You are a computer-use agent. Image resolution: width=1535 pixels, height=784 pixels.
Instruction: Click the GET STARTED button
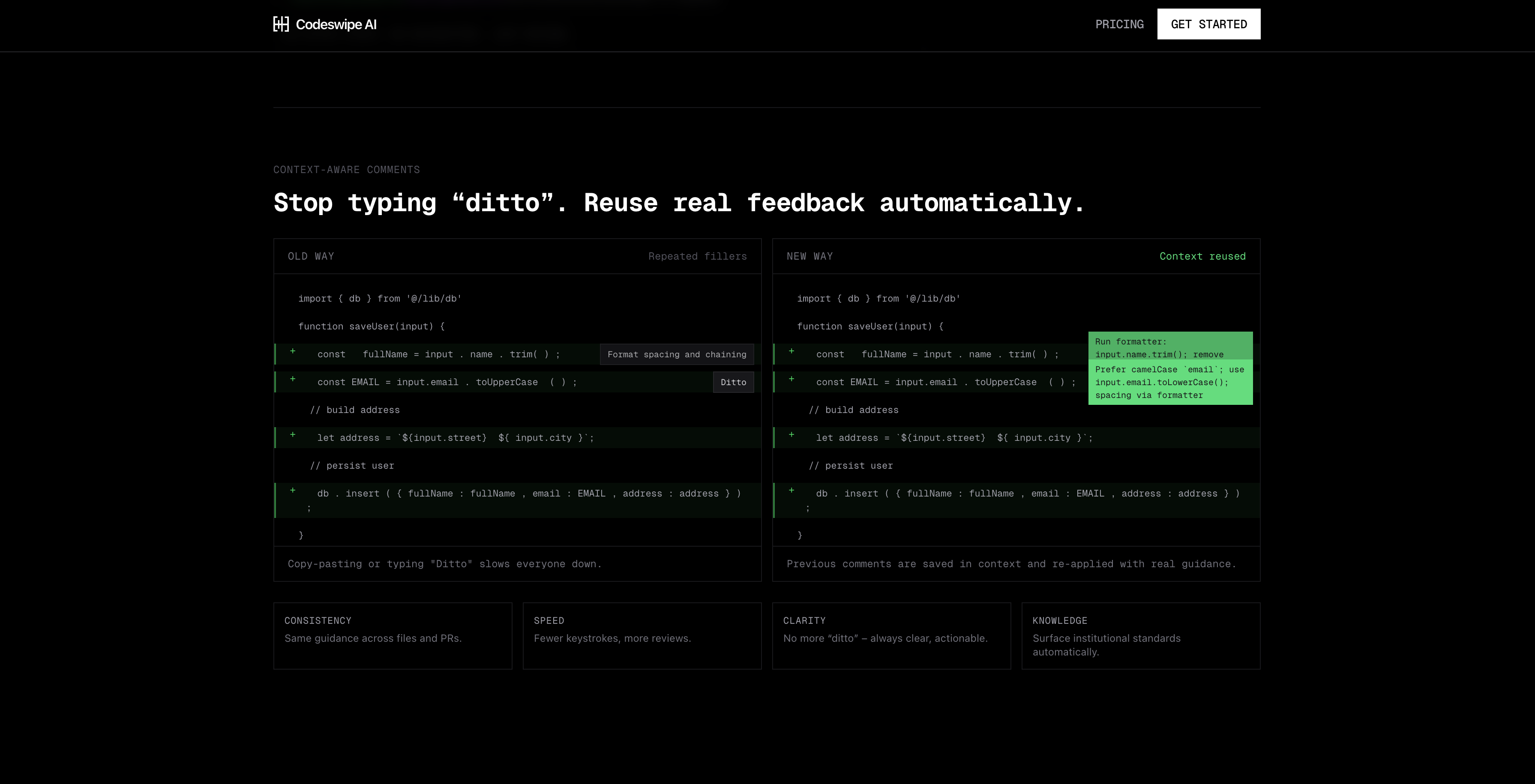click(x=1208, y=24)
